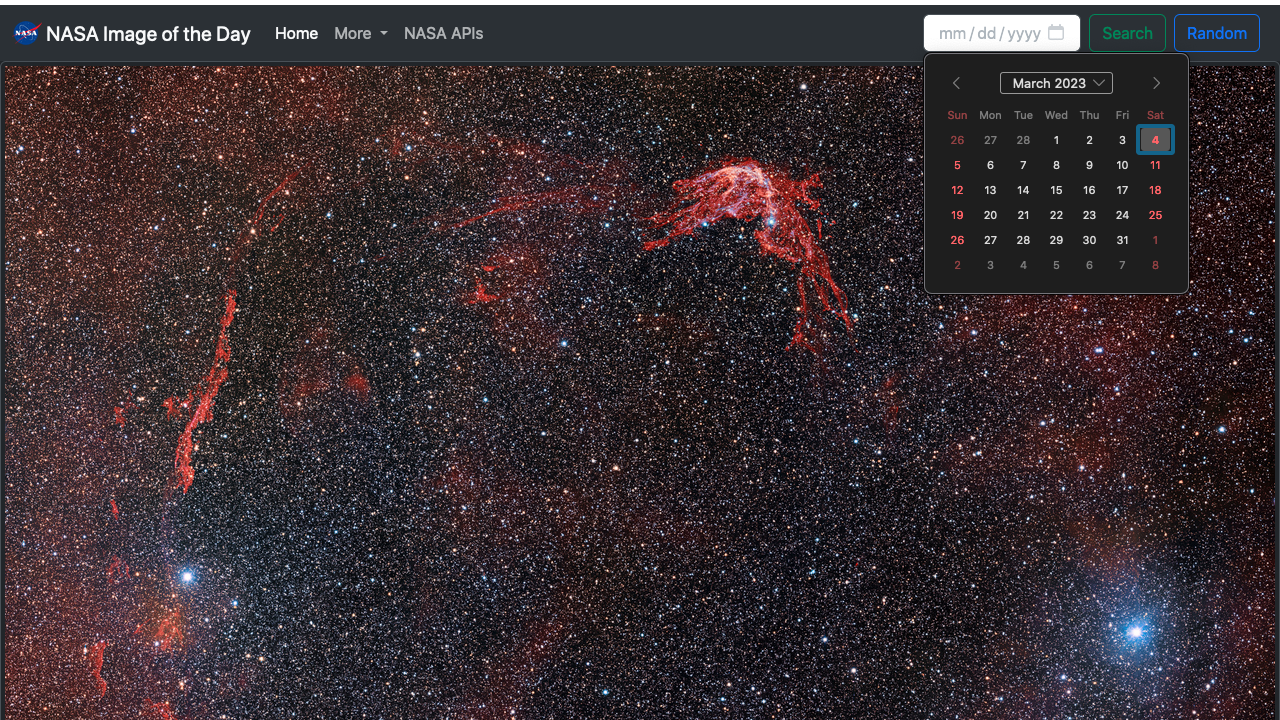Select March 7 in the calendar
Screen dimensions: 1280x720
click(x=1023, y=165)
